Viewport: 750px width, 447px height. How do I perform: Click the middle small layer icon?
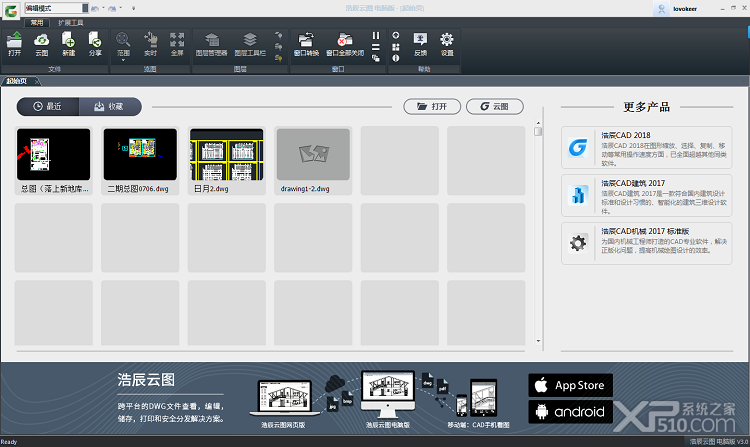[278, 47]
